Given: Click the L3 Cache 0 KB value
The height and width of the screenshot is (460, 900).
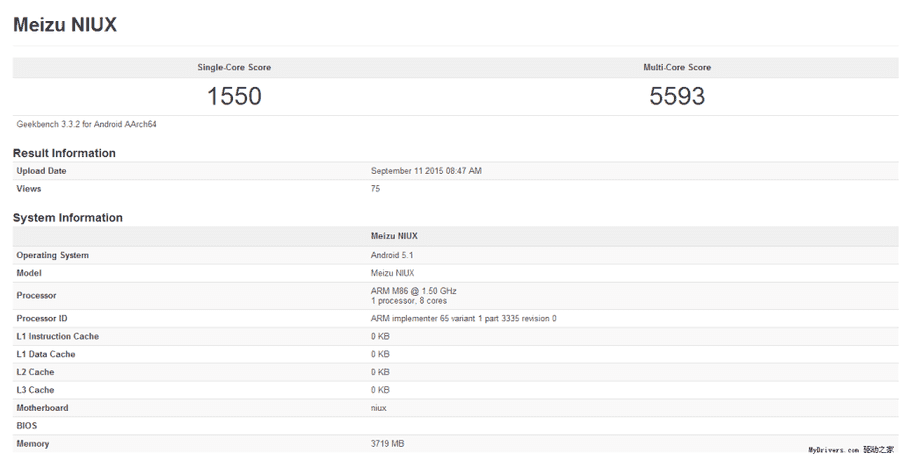Looking at the screenshot, I should (x=380, y=389).
